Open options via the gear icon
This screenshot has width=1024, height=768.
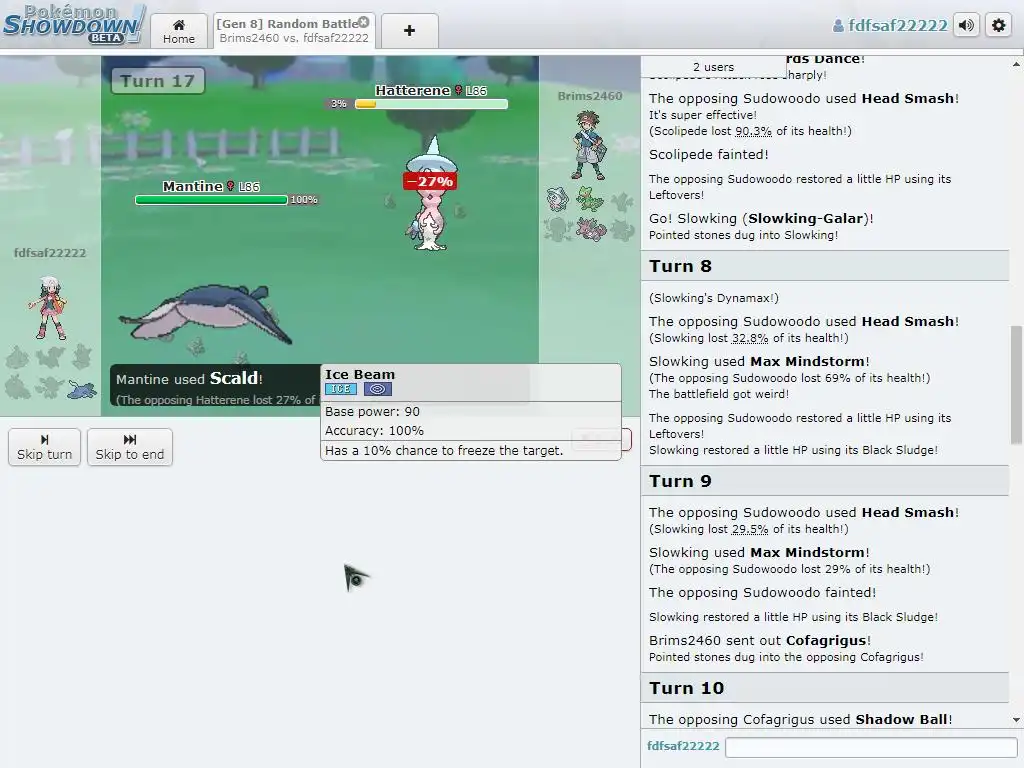click(x=999, y=25)
